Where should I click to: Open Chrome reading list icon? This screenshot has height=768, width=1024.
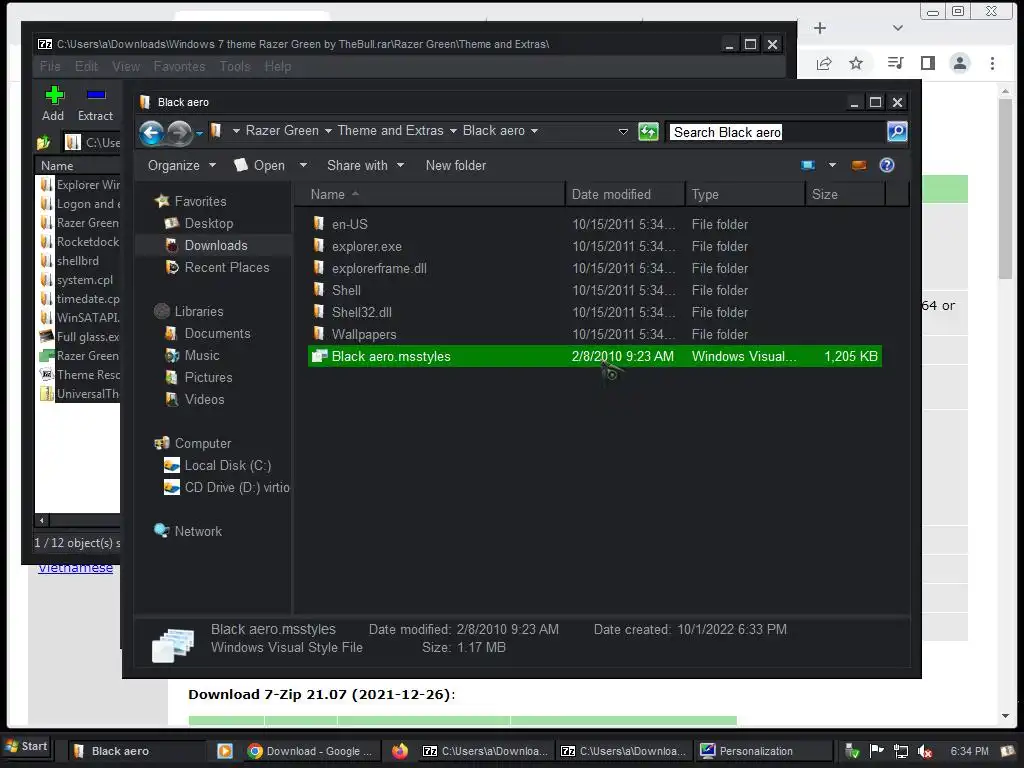[x=895, y=63]
